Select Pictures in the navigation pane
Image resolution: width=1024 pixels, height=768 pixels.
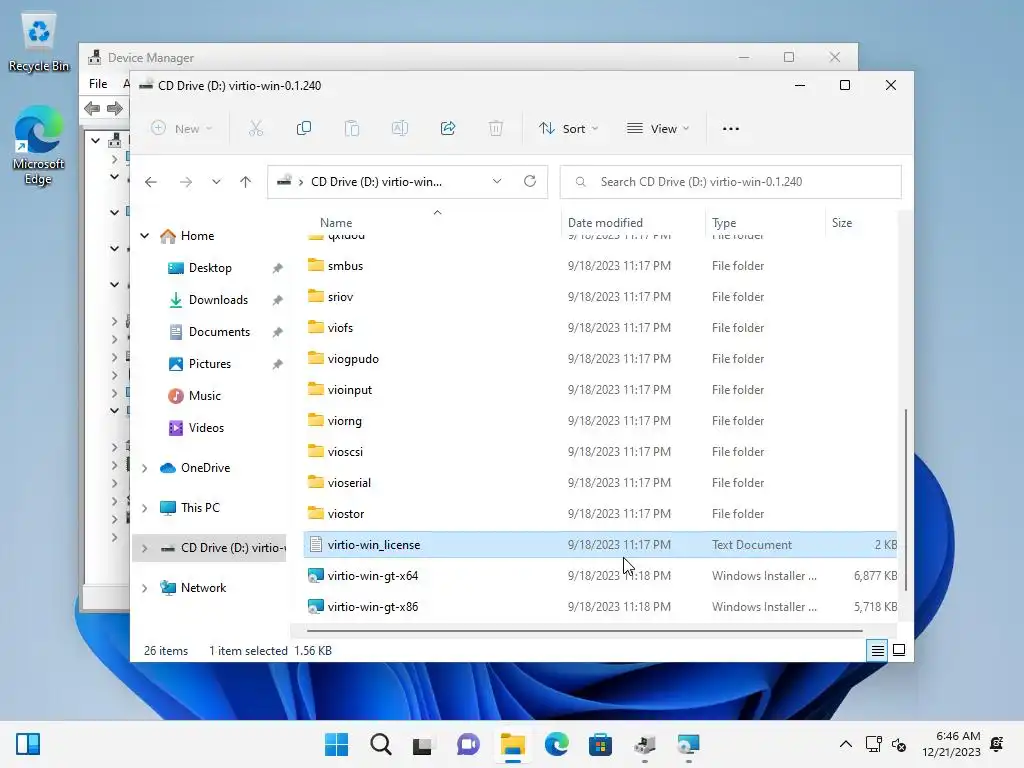[210, 364]
